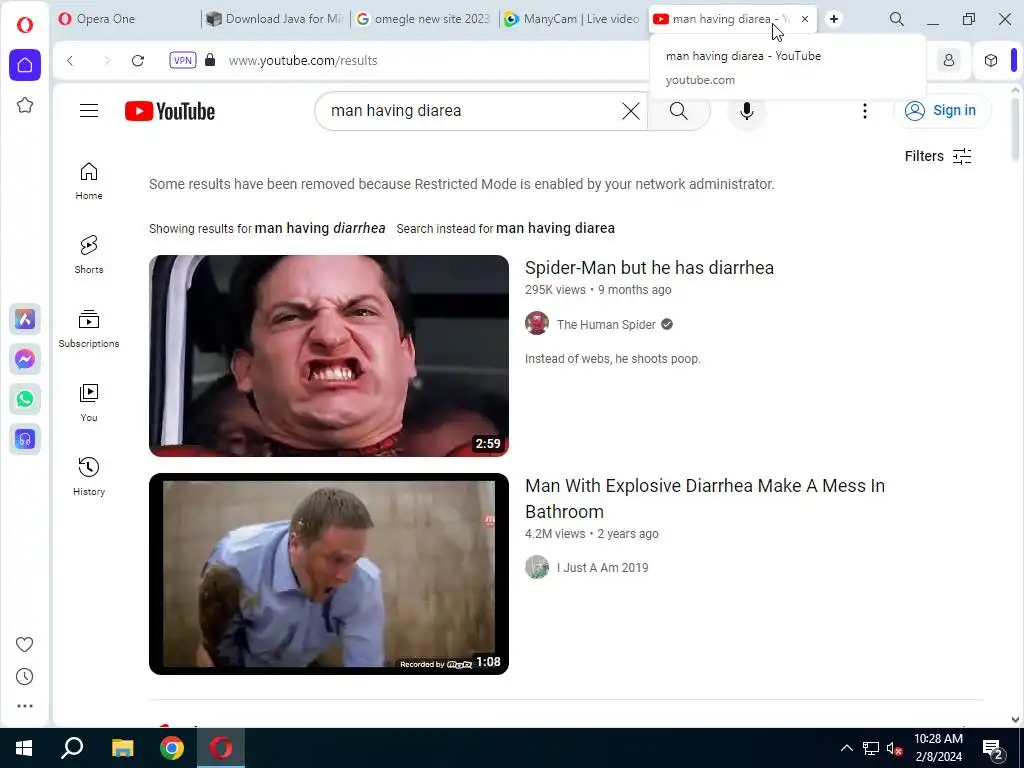Switch to ManyCam Live video tab

pos(573,19)
